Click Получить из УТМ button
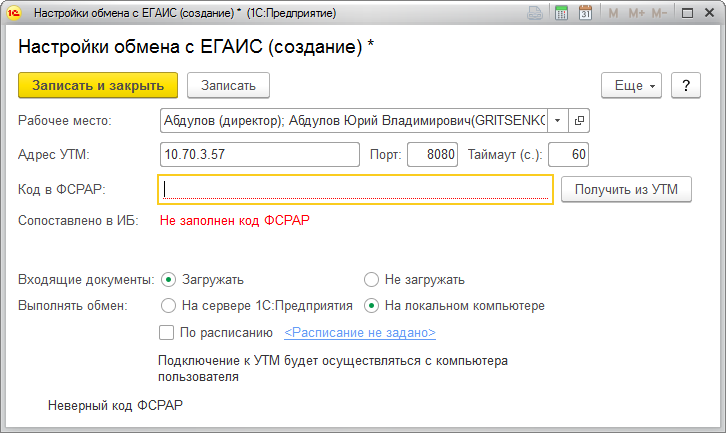 pyautogui.click(x=626, y=189)
